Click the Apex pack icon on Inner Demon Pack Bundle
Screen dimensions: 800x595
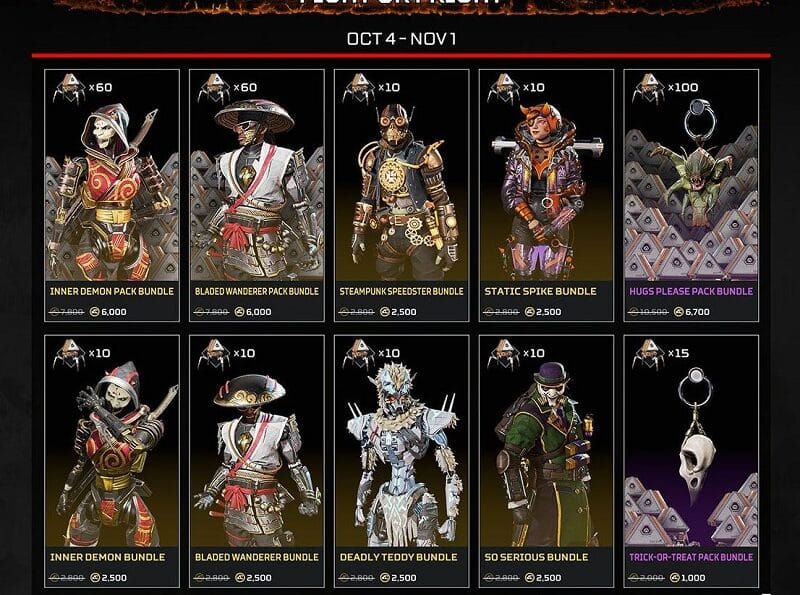[69, 88]
